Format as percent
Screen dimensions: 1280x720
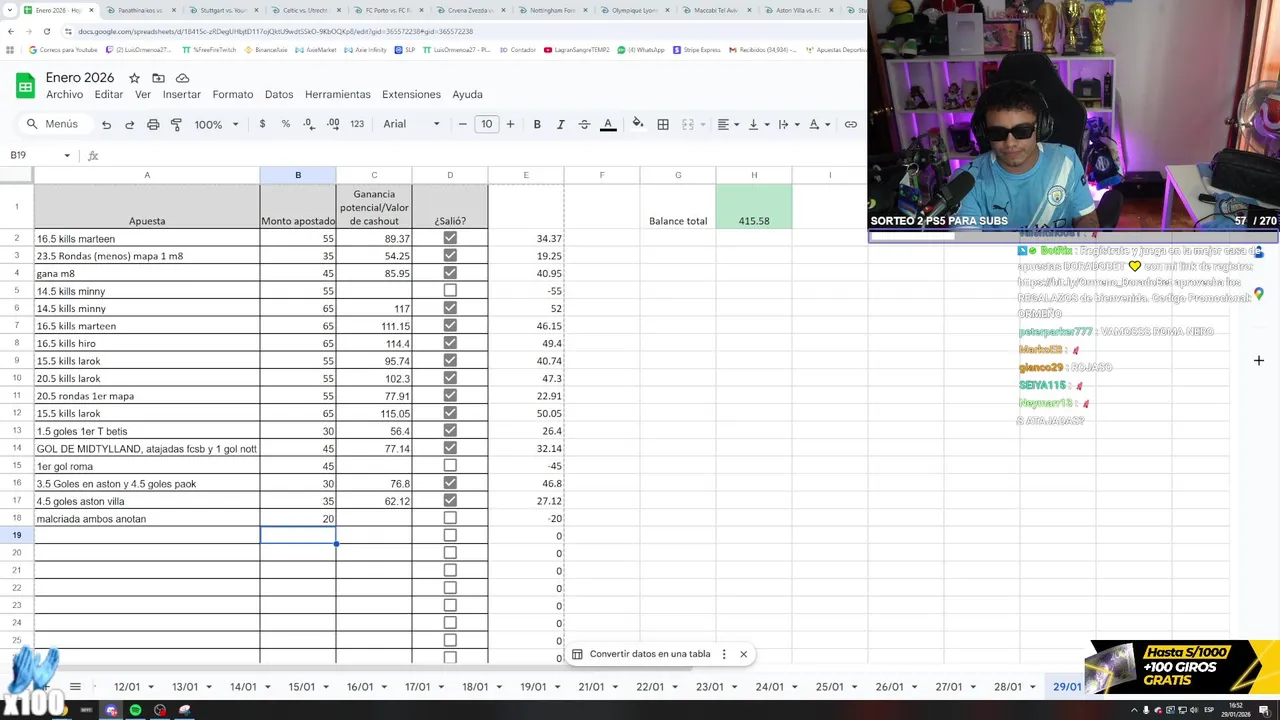286,124
